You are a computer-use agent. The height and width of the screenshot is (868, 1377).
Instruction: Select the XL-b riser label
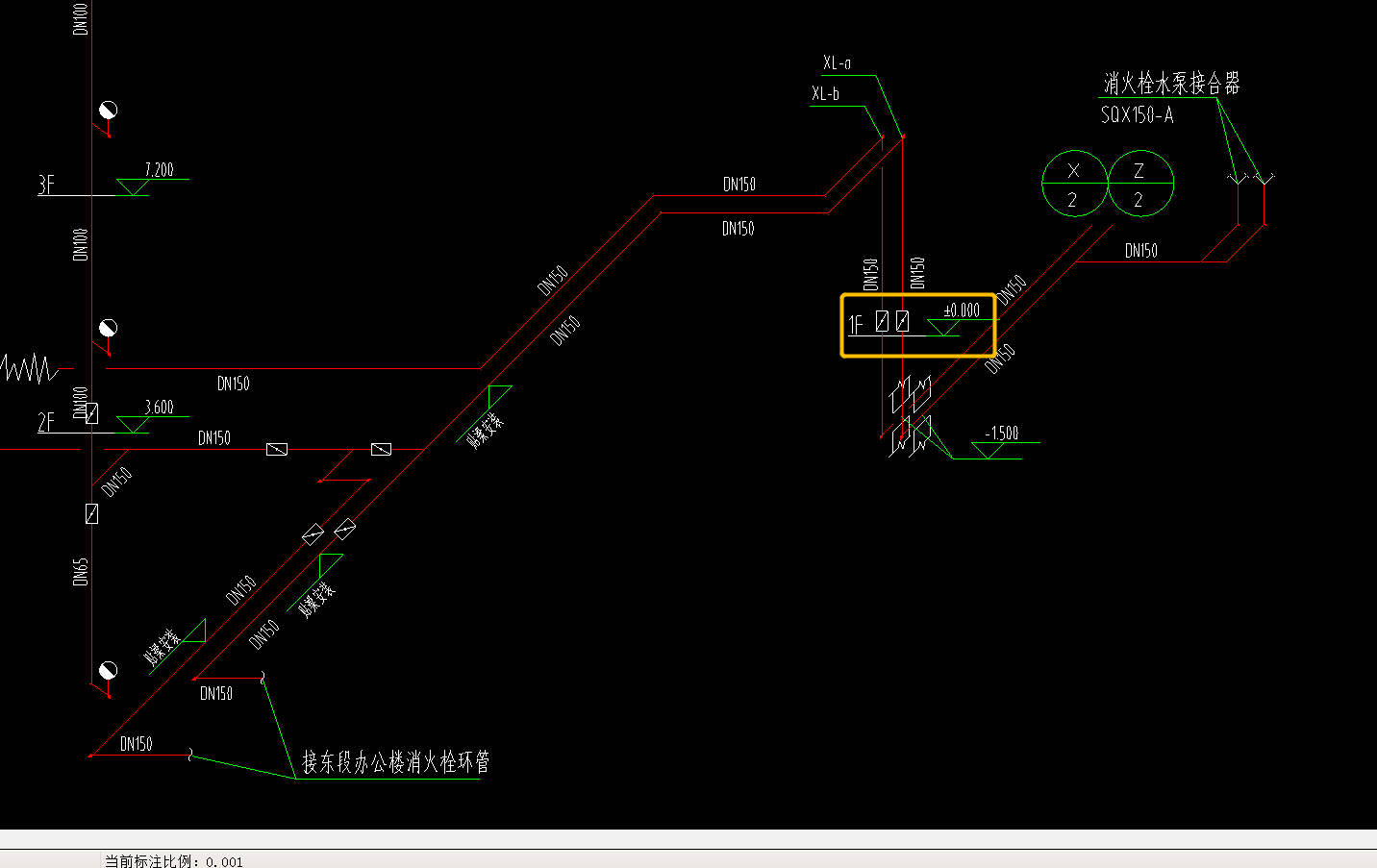click(825, 93)
